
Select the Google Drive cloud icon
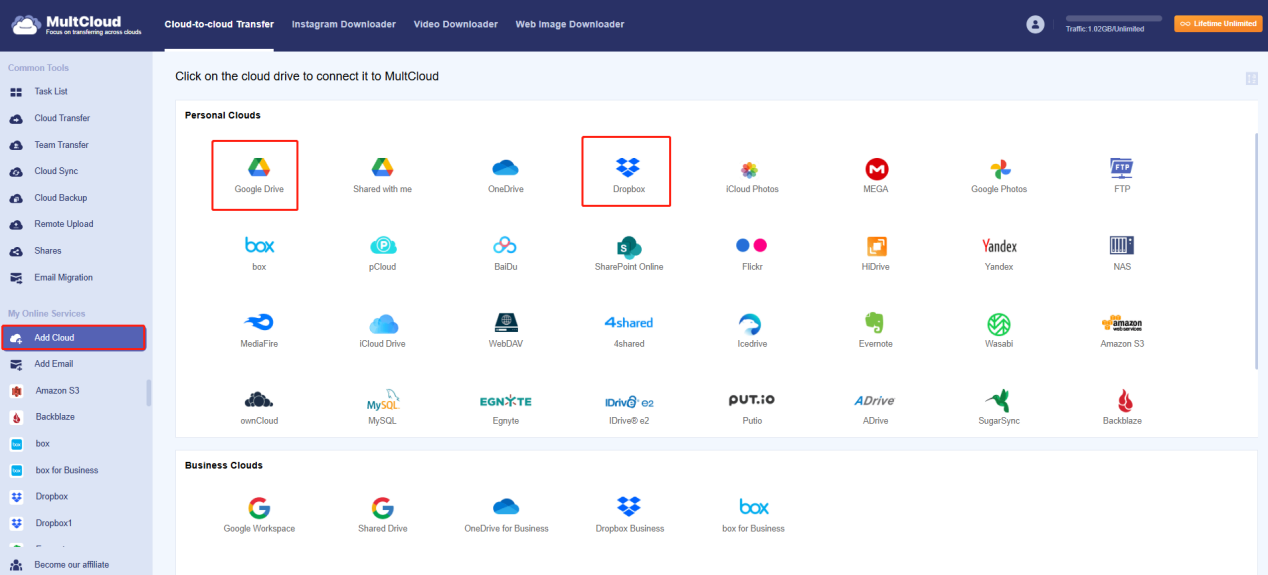259,168
